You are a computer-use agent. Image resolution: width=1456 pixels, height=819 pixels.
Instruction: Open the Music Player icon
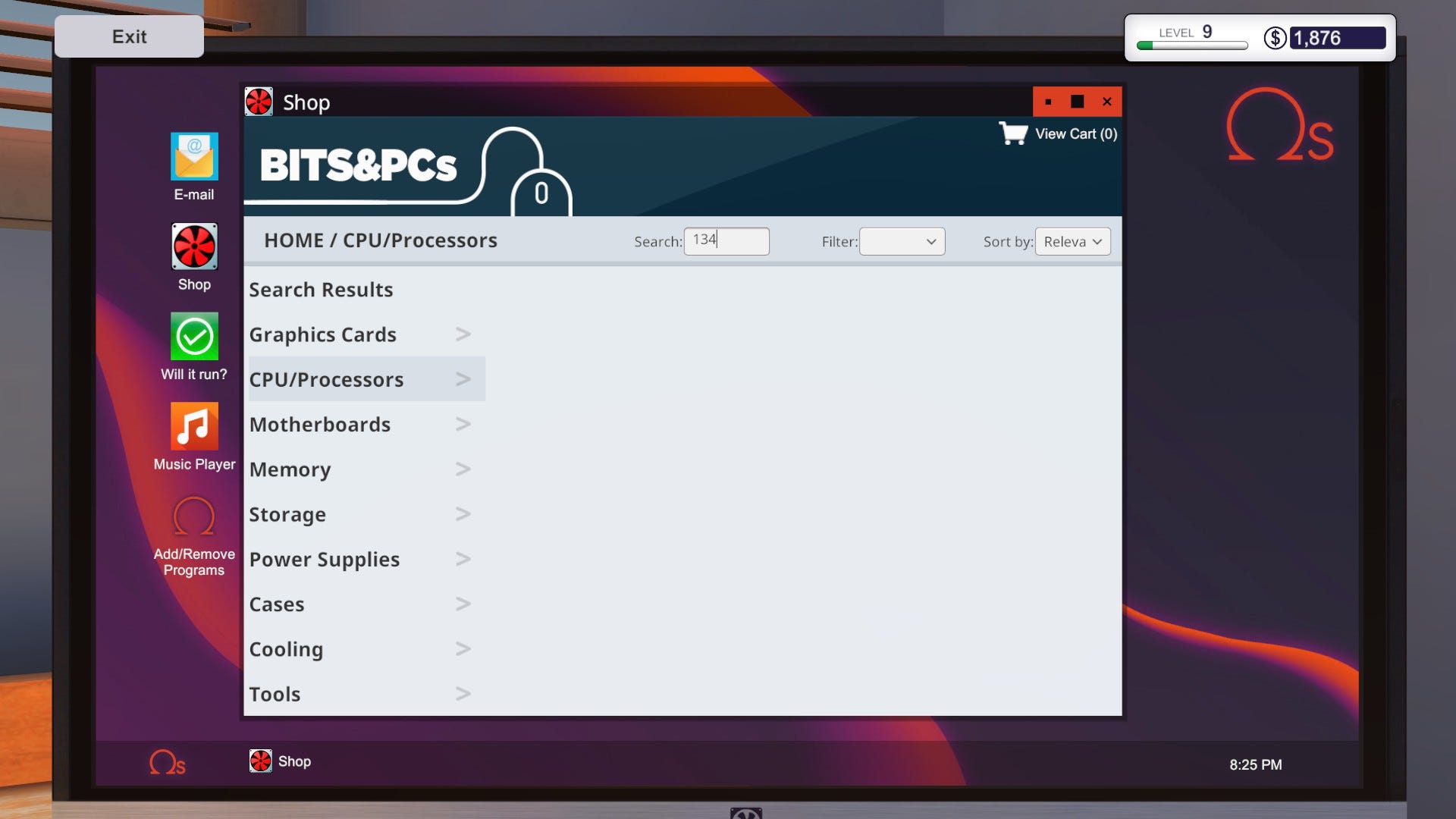point(194,437)
